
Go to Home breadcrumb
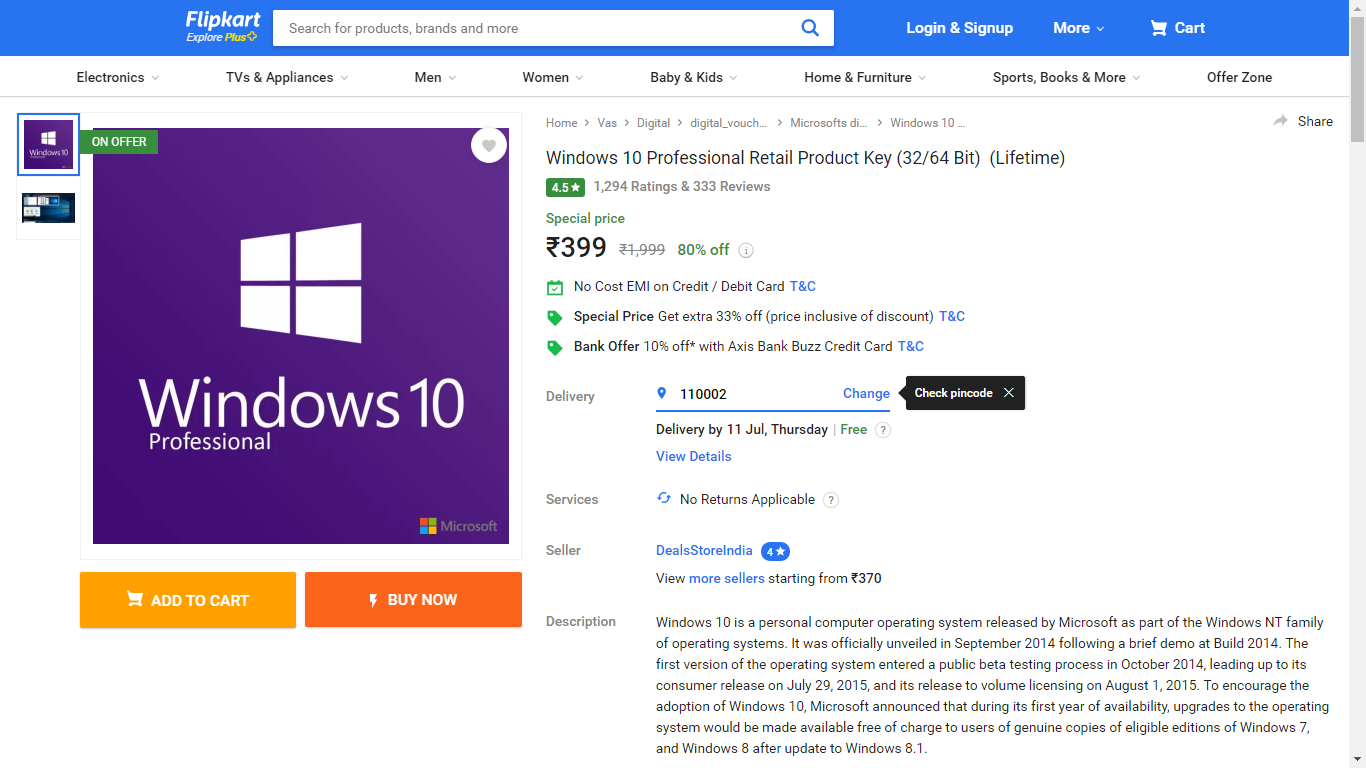(x=561, y=123)
